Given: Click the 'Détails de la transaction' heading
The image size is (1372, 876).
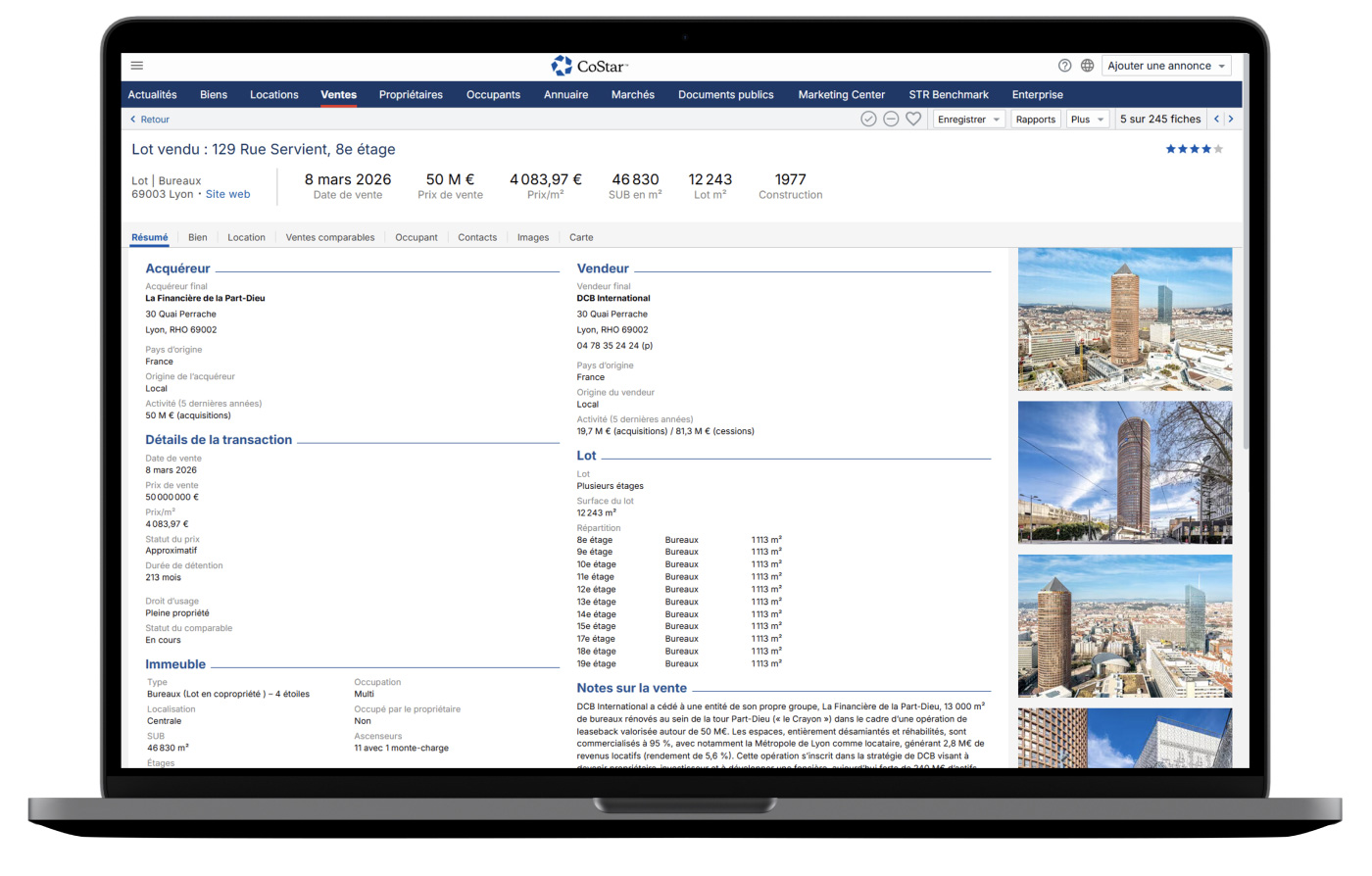Looking at the screenshot, I should point(219,440).
